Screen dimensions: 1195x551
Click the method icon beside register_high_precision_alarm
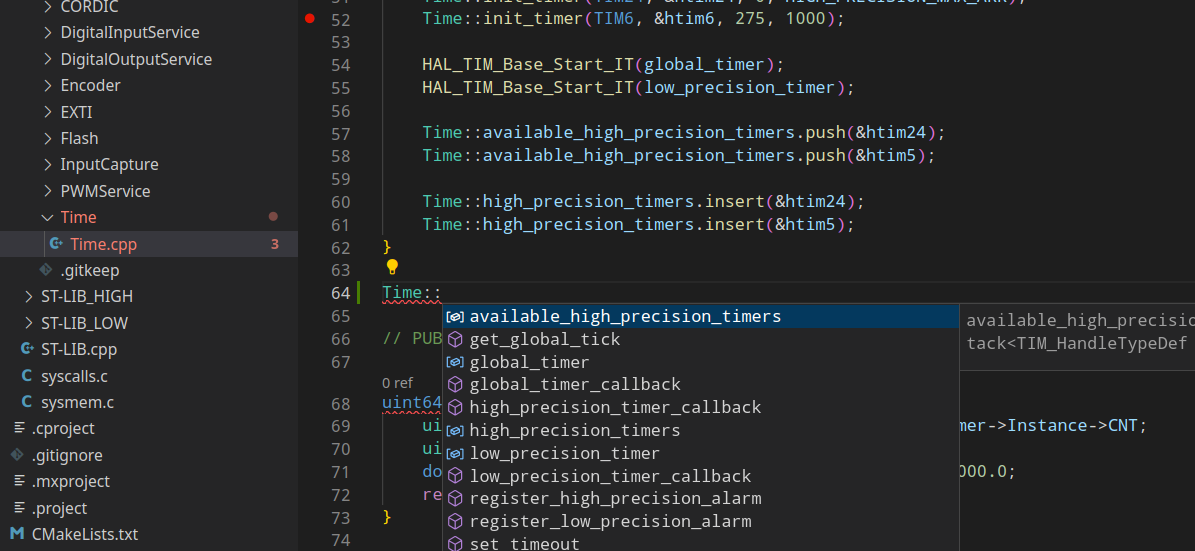(x=455, y=499)
